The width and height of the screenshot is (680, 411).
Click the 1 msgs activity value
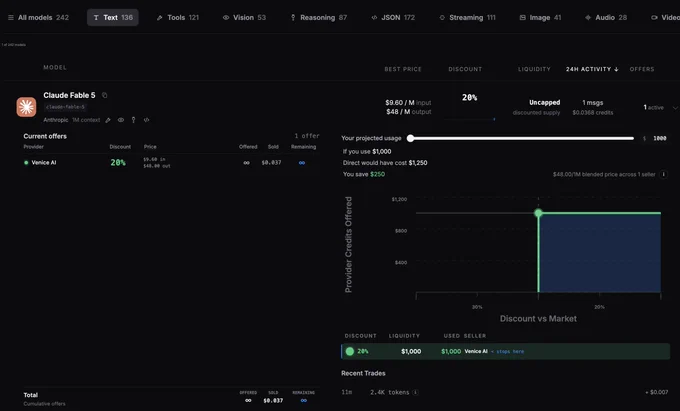592,103
